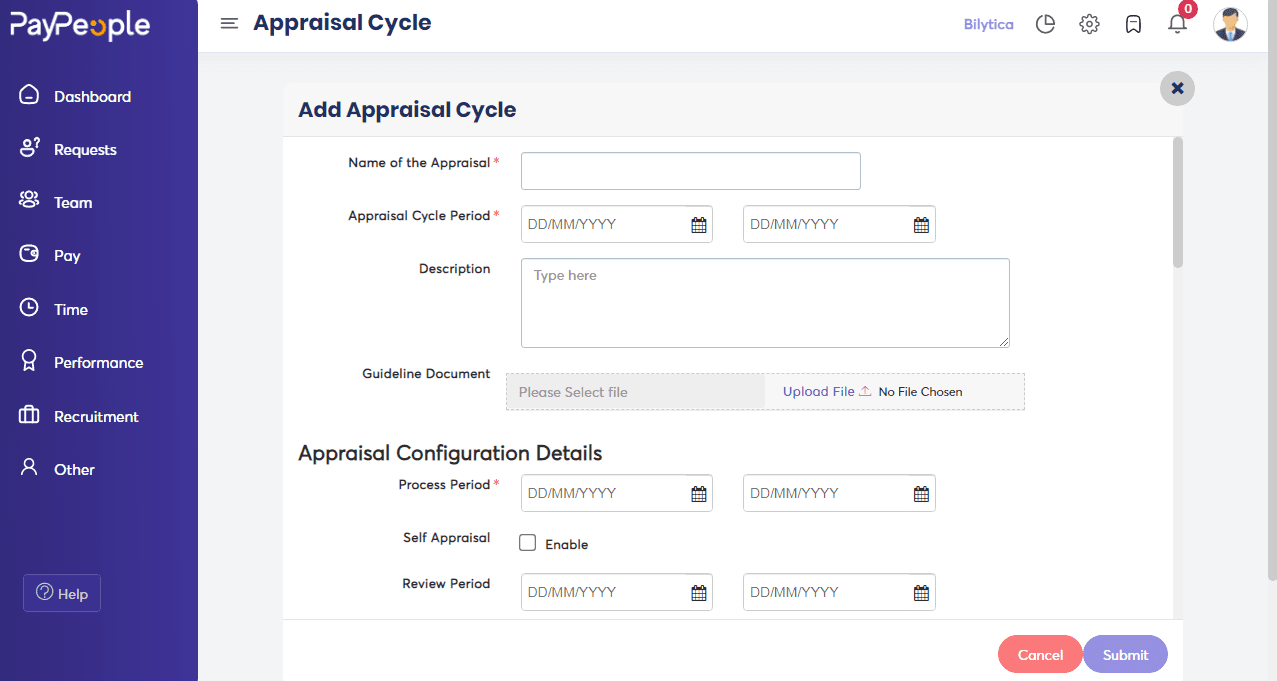This screenshot has width=1277, height=681.
Task: Open calendar for Process Period start date
Action: [699, 493]
